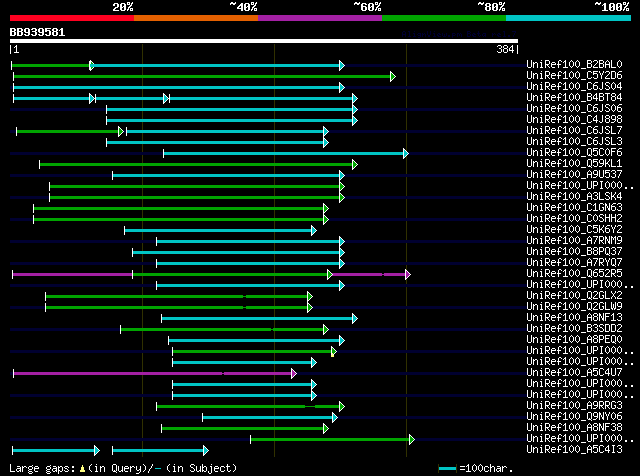
Task: Click the cyan ~100% identity legend segment
Action: [x=569, y=18]
